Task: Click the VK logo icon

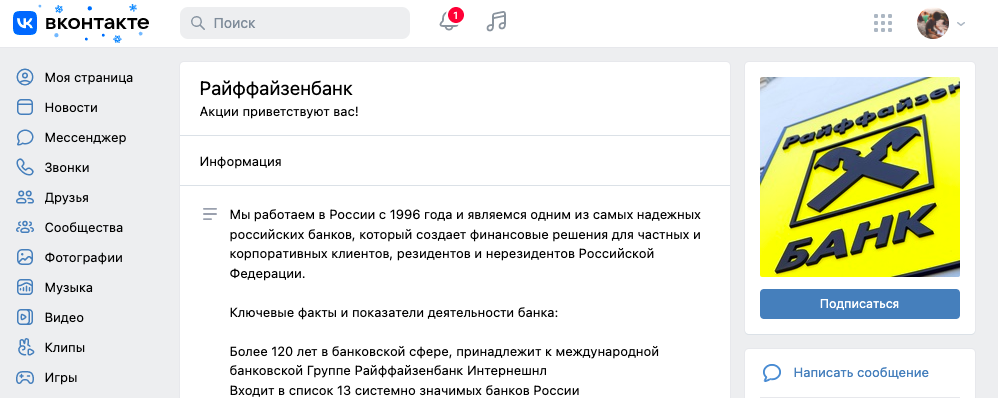Action: [x=25, y=24]
